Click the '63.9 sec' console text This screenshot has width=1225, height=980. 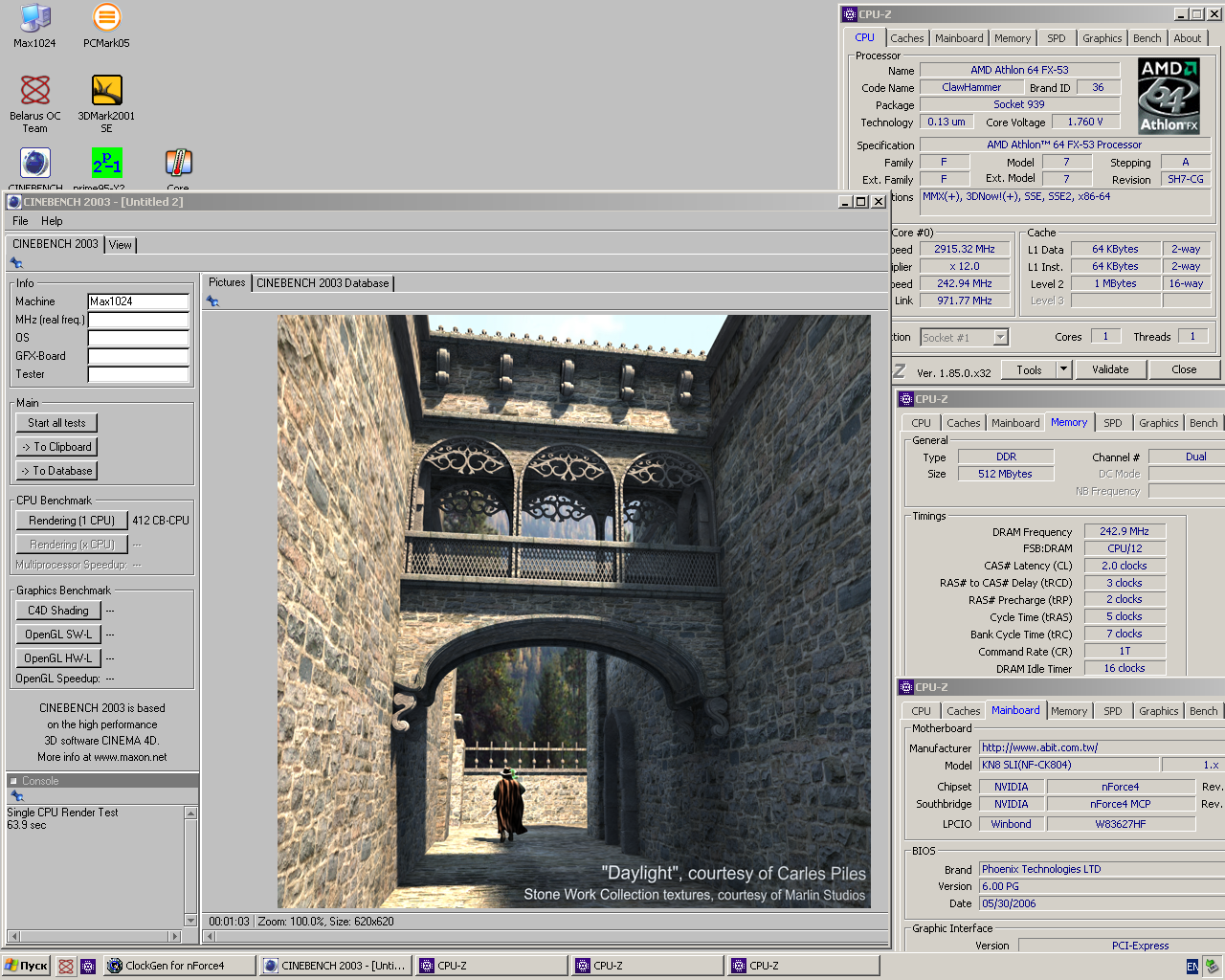pyautogui.click(x=27, y=825)
